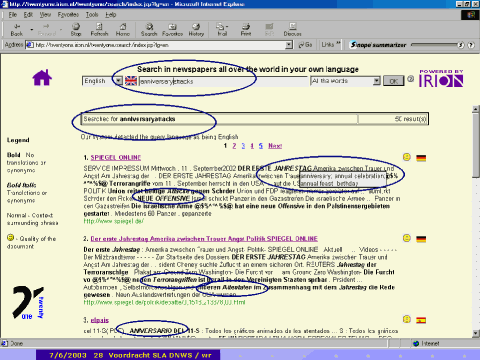Open the View menu
Image resolution: width=480 pixels, height=360 pixels.
click(x=45, y=15)
